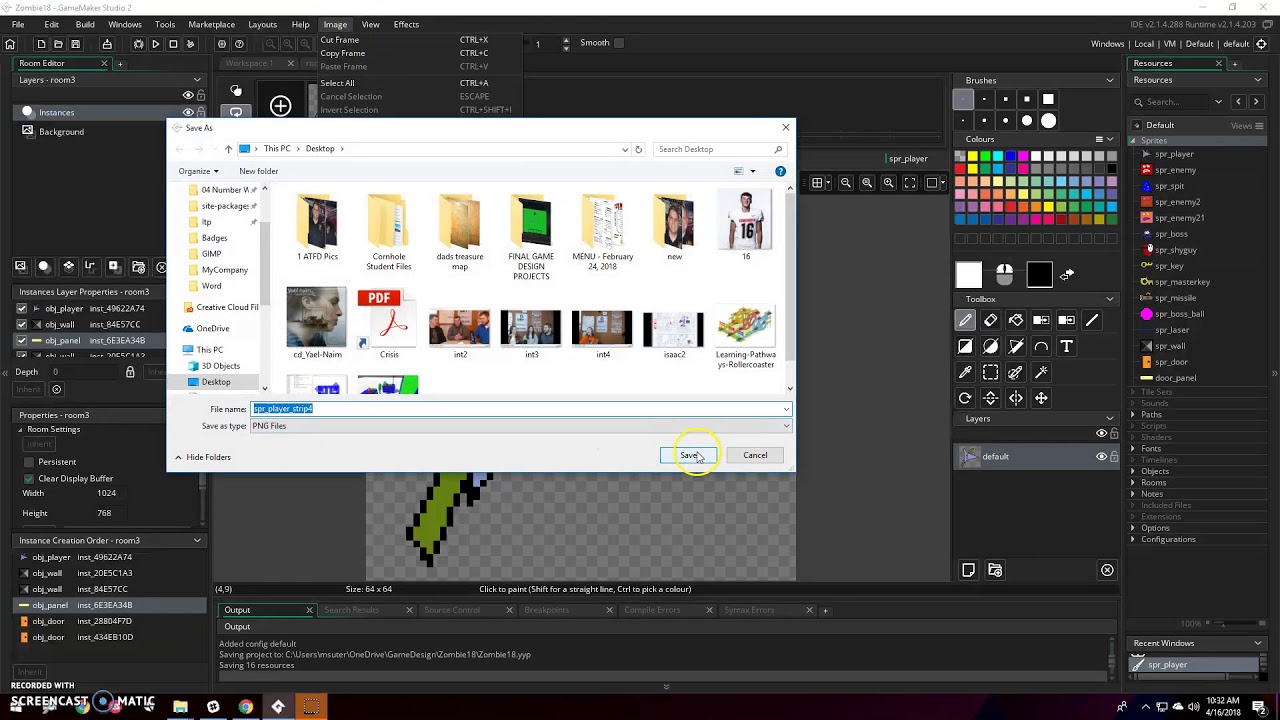This screenshot has width=1280, height=720.
Task: Click the refresh icon in address bar
Action: (x=638, y=149)
